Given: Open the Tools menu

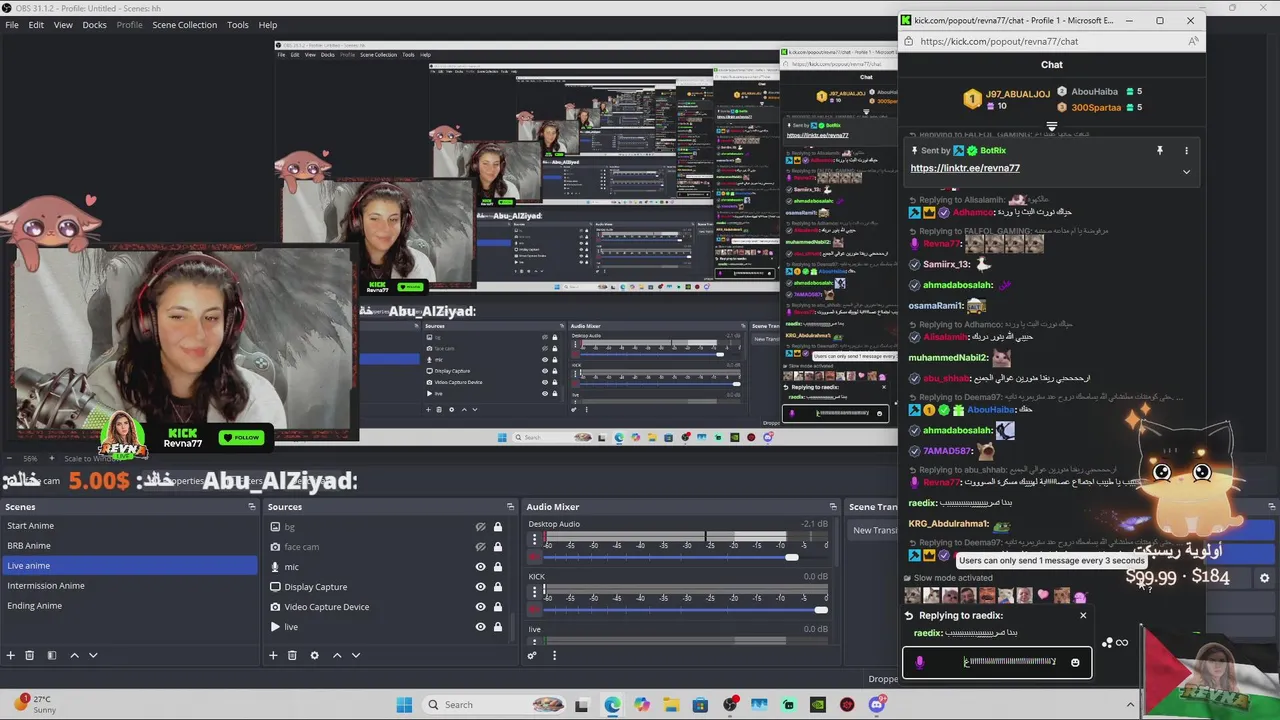Looking at the screenshot, I should (x=238, y=25).
